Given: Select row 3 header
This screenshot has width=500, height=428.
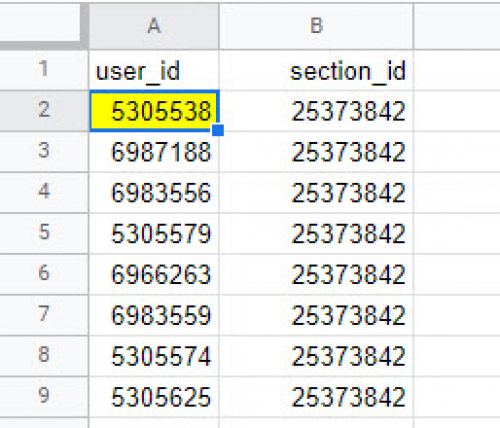Looking at the screenshot, I should pyautogui.click(x=44, y=152).
